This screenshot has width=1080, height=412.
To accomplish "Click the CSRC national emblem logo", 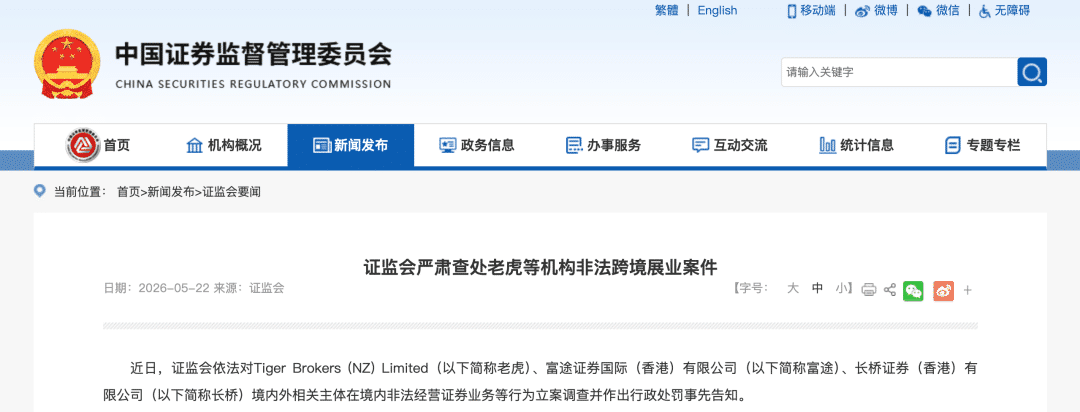I will pyautogui.click(x=67, y=65).
